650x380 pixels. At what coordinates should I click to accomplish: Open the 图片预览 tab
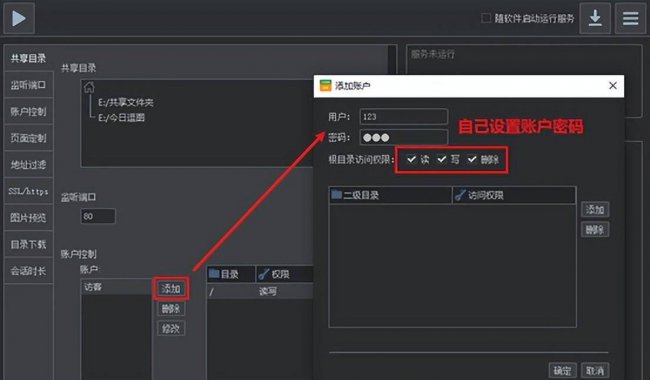click(x=28, y=218)
